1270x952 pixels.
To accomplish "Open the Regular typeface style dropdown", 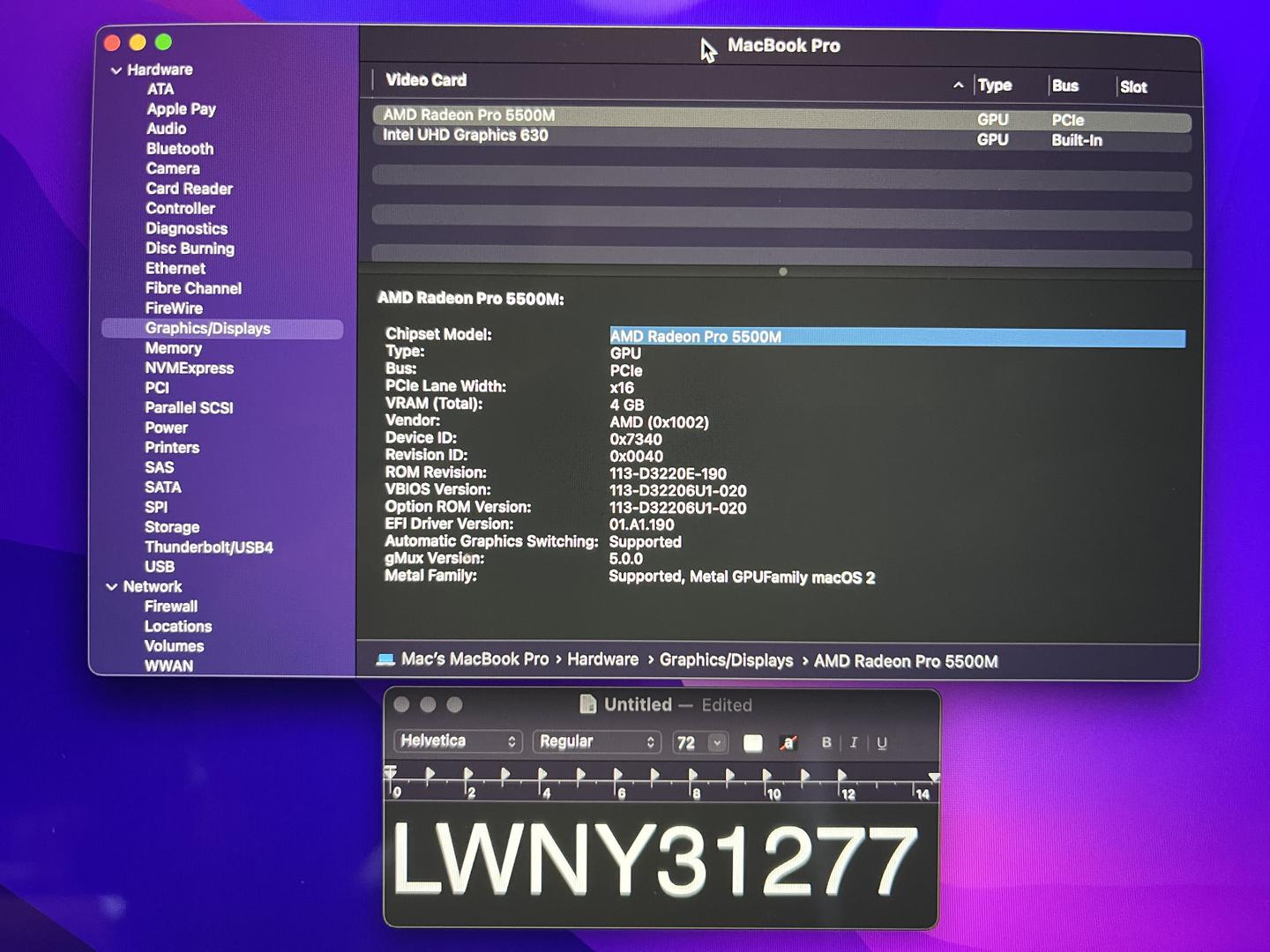I will tap(596, 741).
